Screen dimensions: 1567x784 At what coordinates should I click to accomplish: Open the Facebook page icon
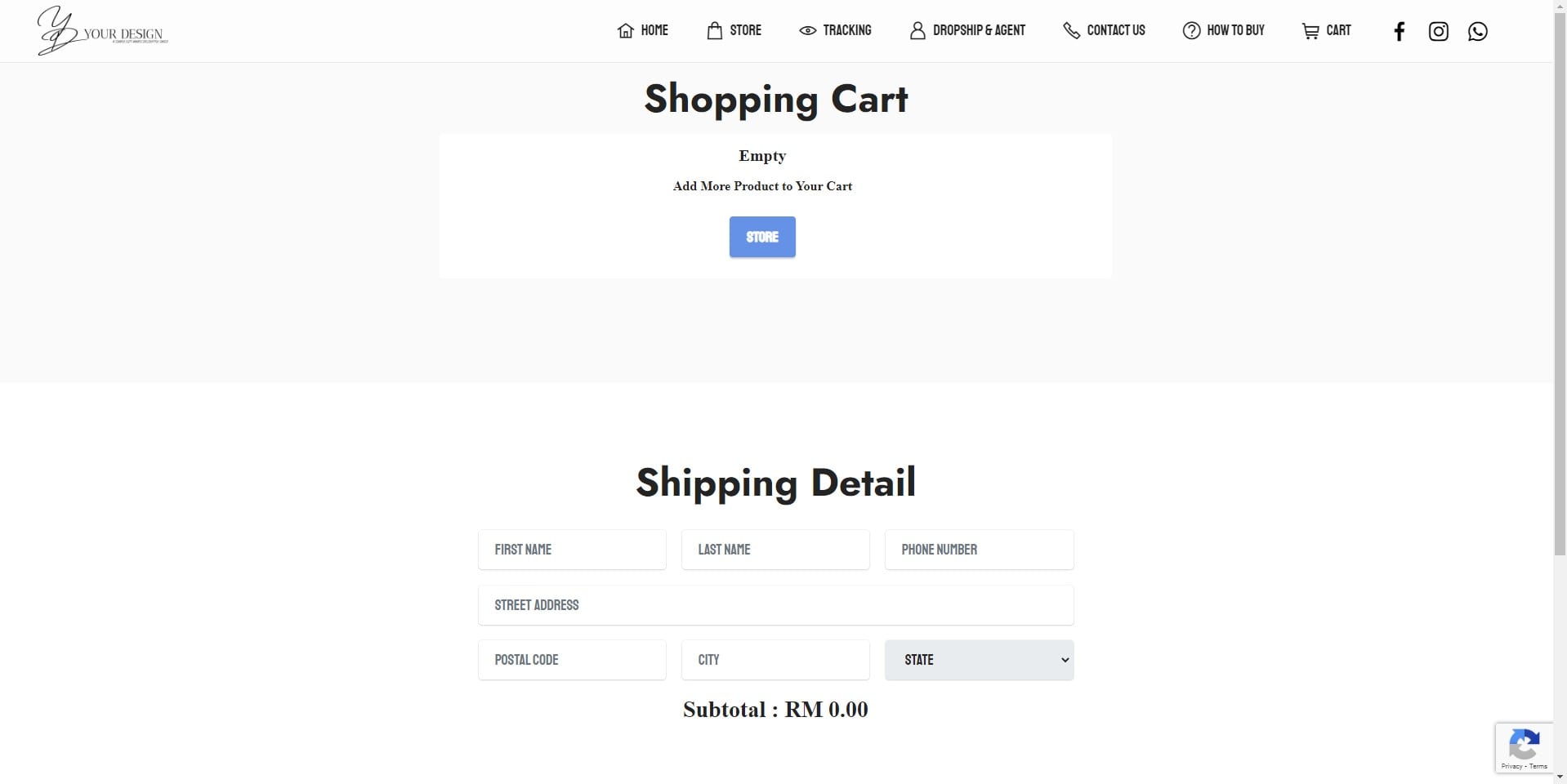click(1399, 31)
